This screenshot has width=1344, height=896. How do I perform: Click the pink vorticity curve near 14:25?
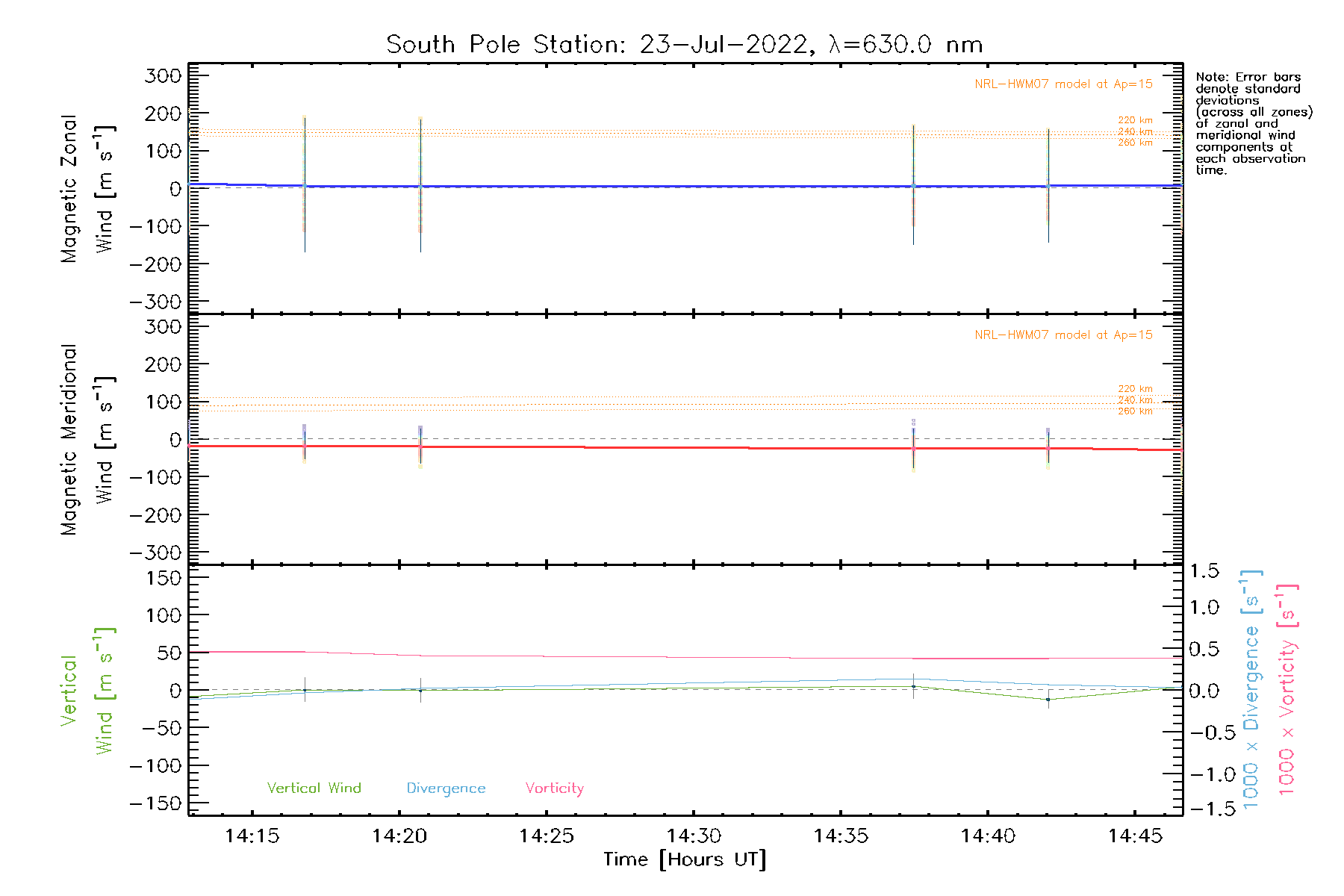click(x=547, y=656)
